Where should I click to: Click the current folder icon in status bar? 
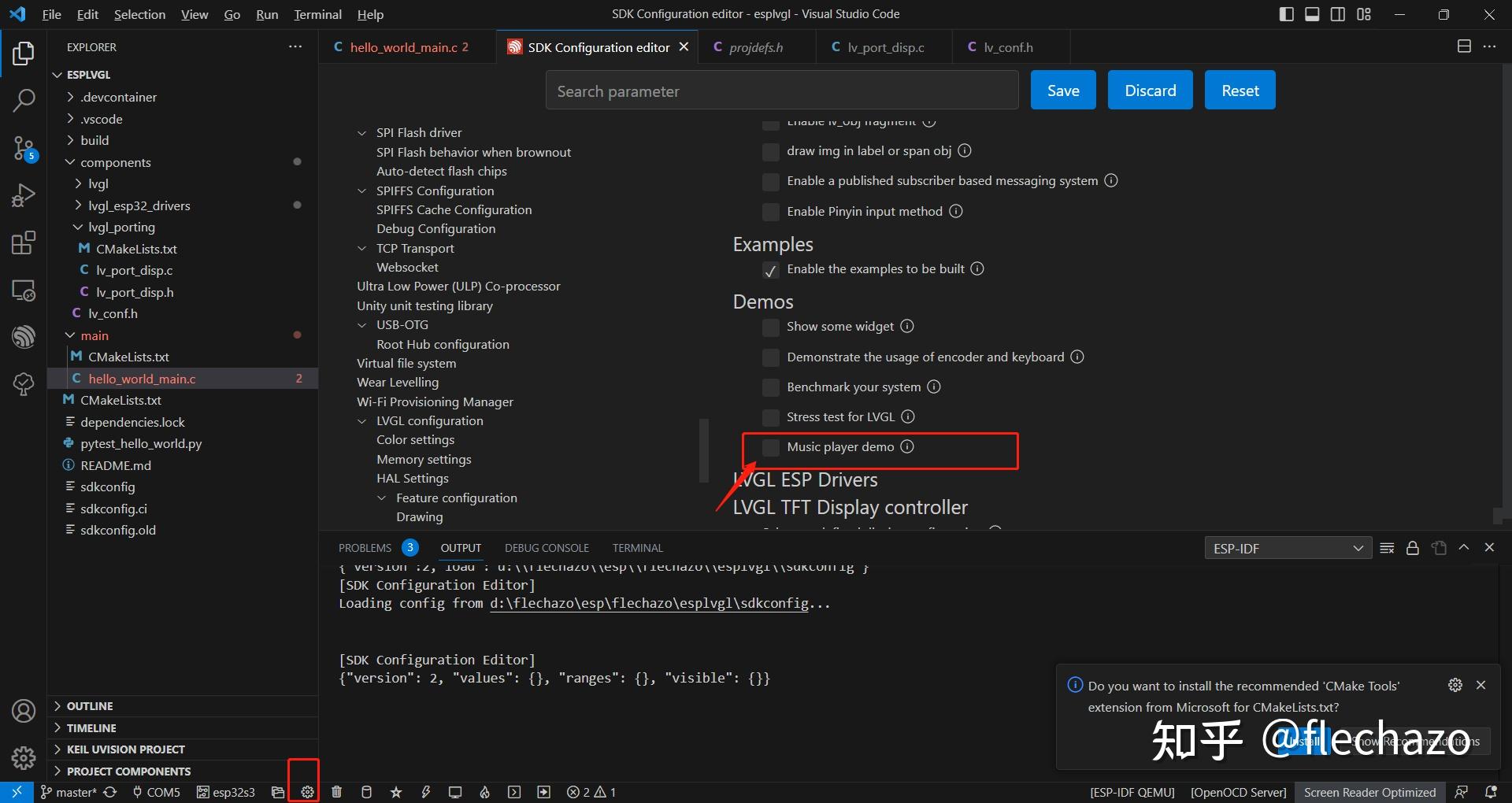[x=277, y=792]
